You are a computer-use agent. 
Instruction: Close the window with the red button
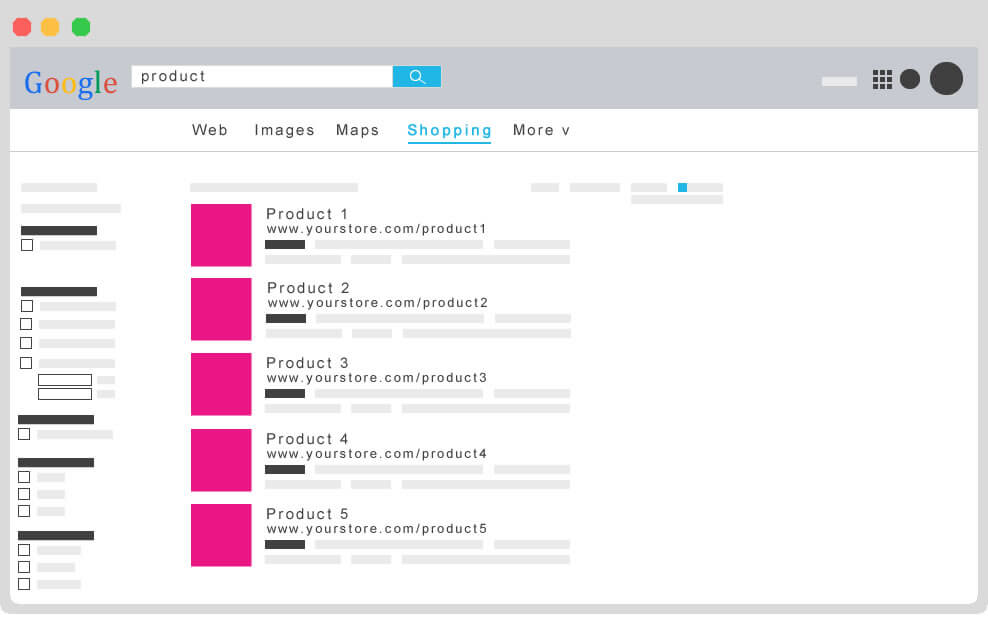[x=22, y=27]
